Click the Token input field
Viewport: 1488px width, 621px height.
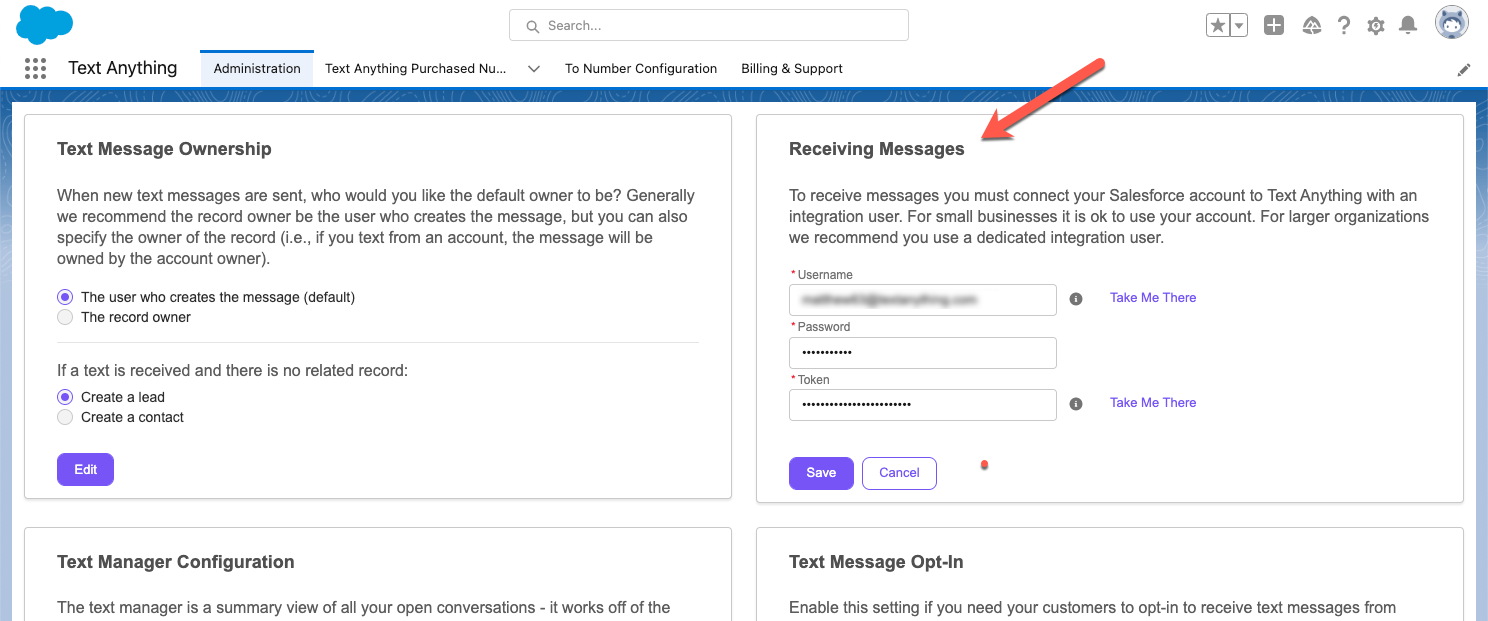pyautogui.click(x=923, y=405)
